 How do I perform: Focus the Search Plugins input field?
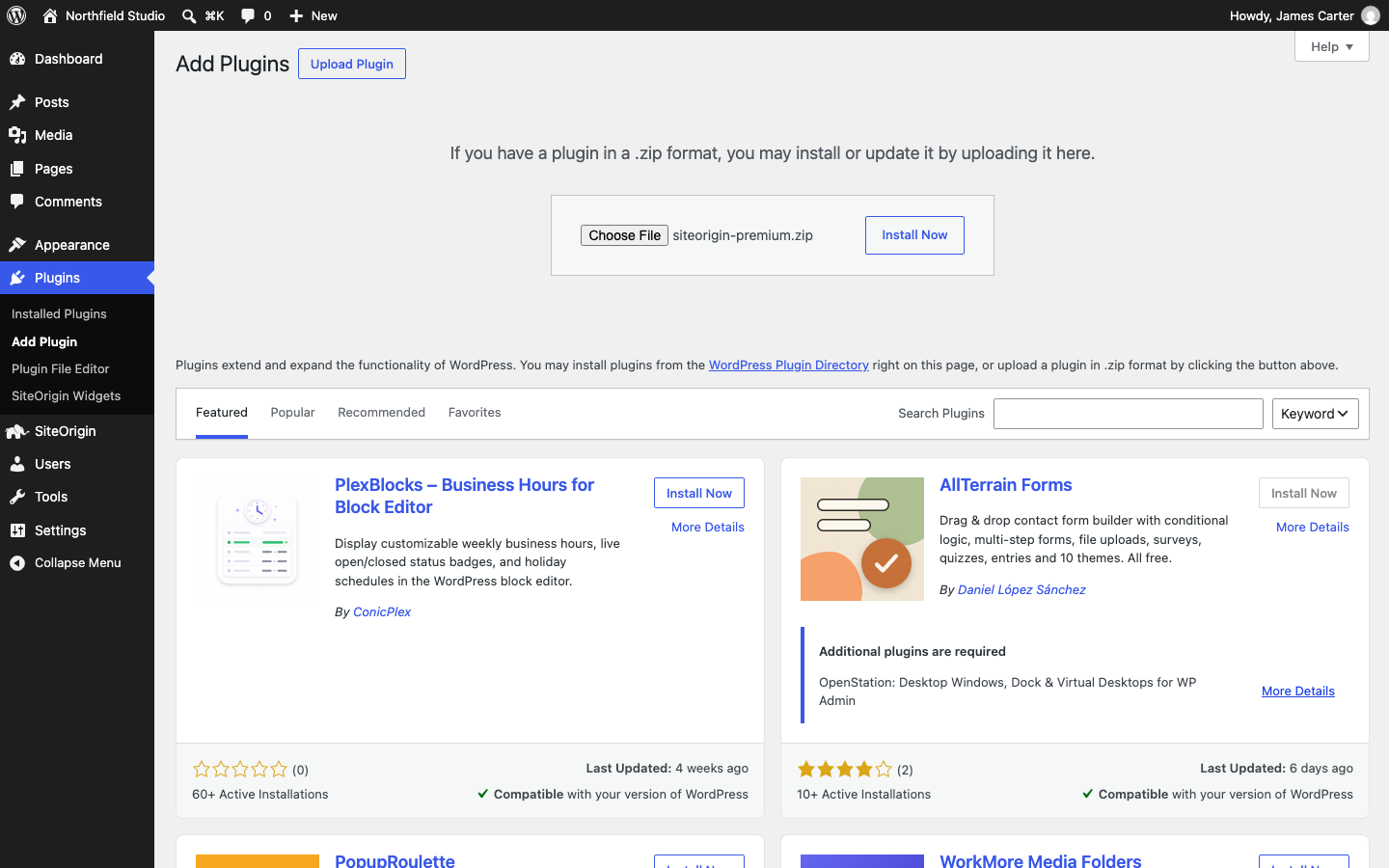[x=1129, y=414]
